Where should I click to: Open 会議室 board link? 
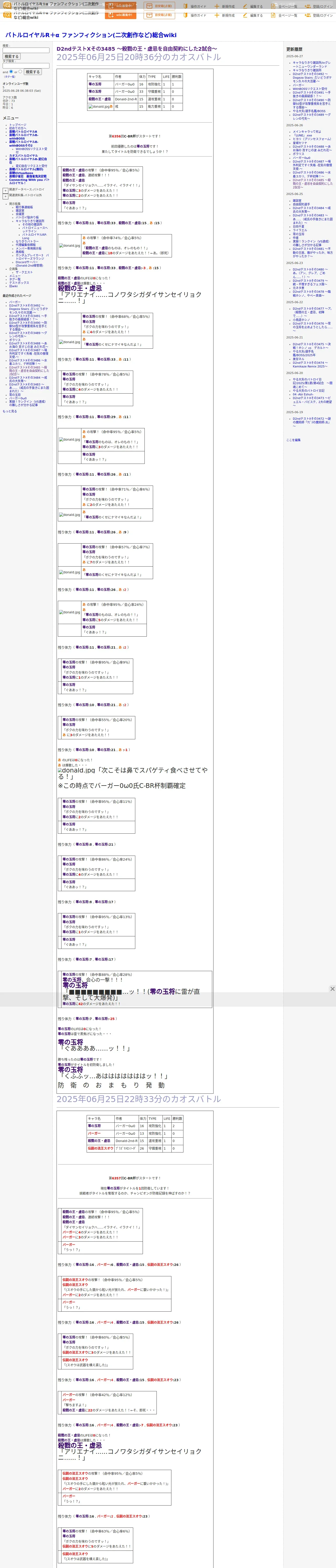[x=20, y=214]
